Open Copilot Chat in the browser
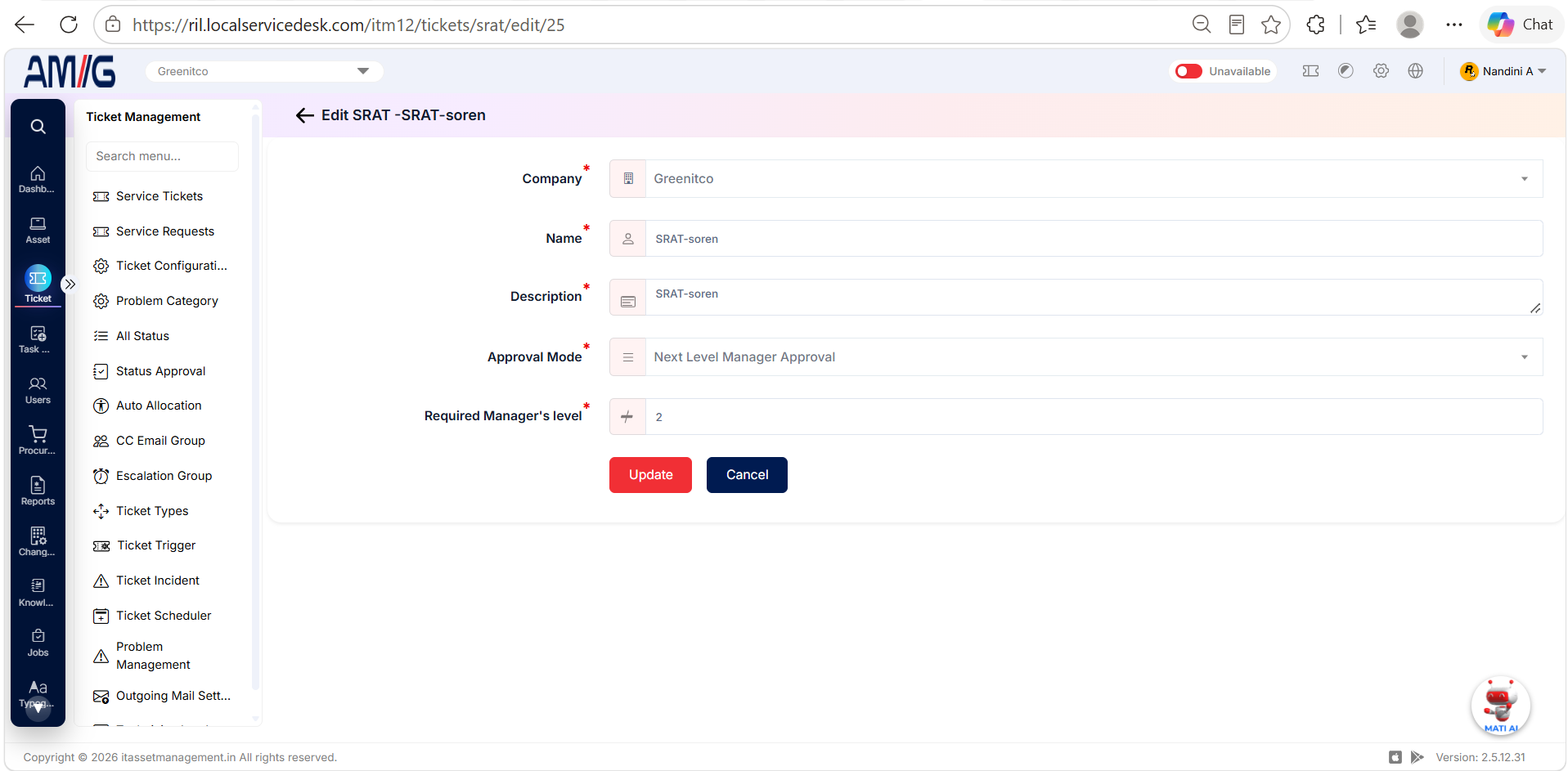1568x771 pixels. coord(1521,25)
